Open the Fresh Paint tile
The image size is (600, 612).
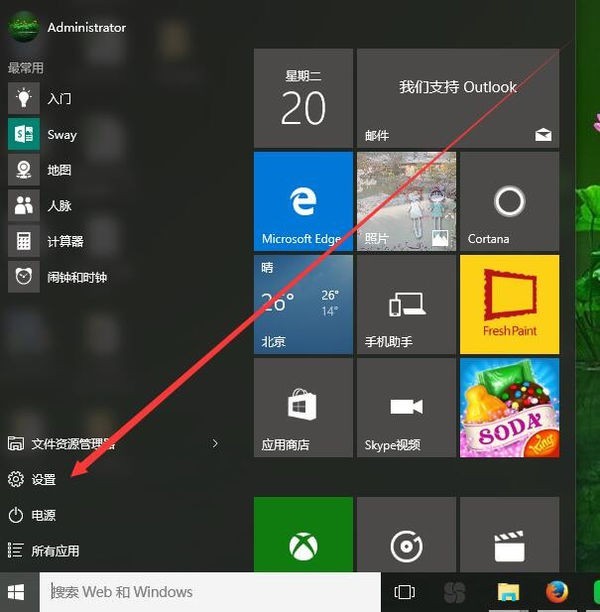509,304
